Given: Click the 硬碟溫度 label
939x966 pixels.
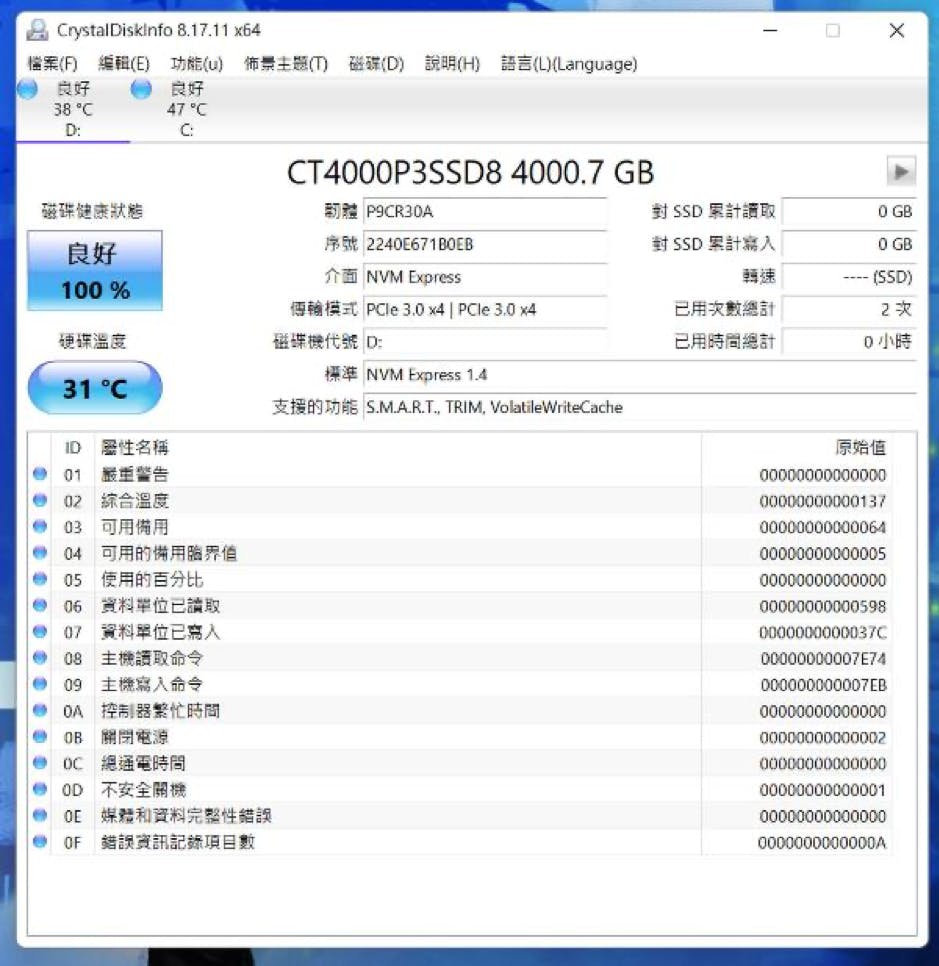Looking at the screenshot, I should coord(92,341).
